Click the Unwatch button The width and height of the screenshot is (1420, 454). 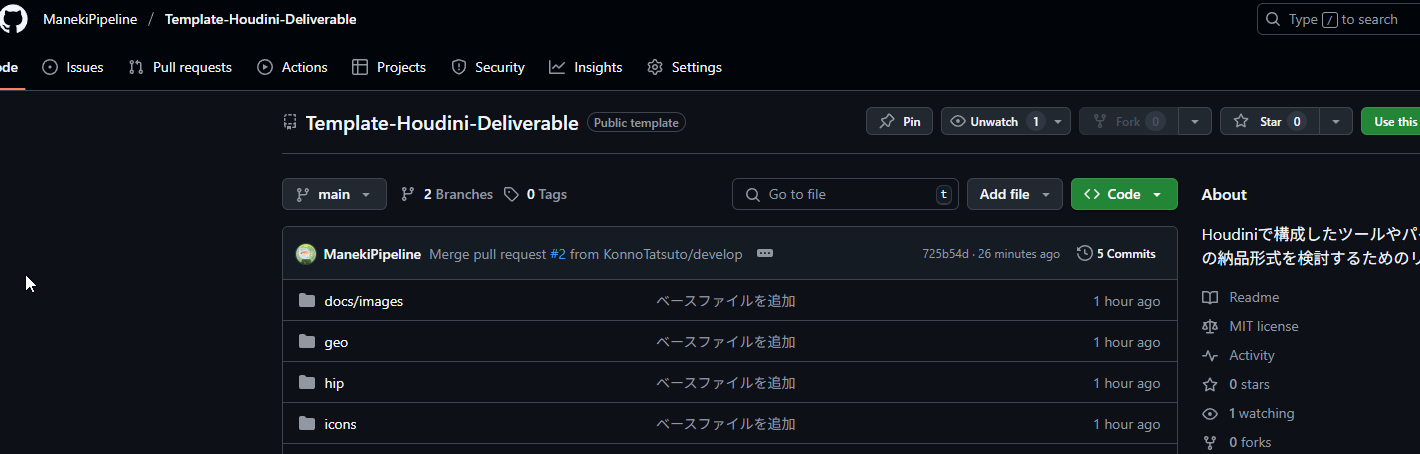995,121
